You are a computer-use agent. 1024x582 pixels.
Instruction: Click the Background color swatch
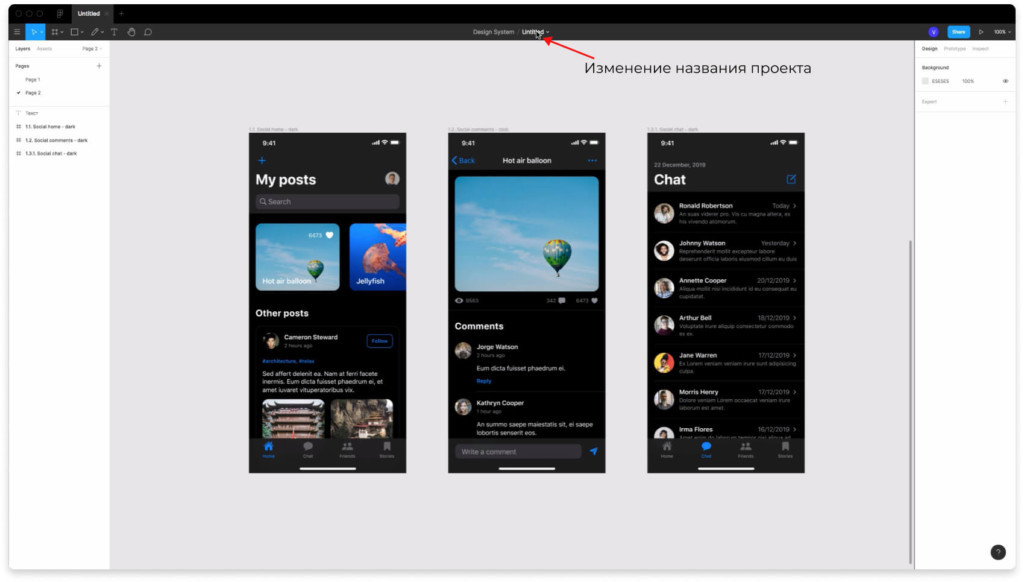[x=925, y=81]
